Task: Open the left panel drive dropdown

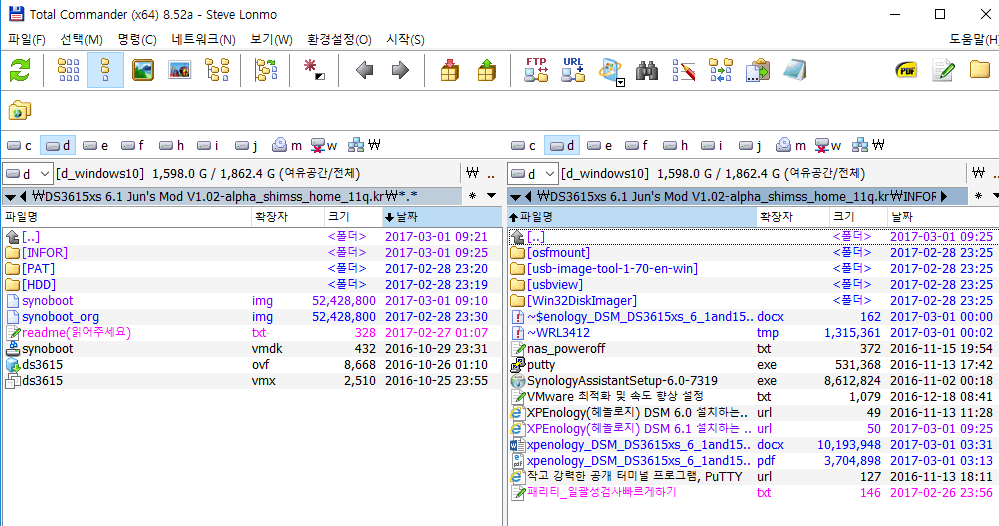Action: coord(27,173)
